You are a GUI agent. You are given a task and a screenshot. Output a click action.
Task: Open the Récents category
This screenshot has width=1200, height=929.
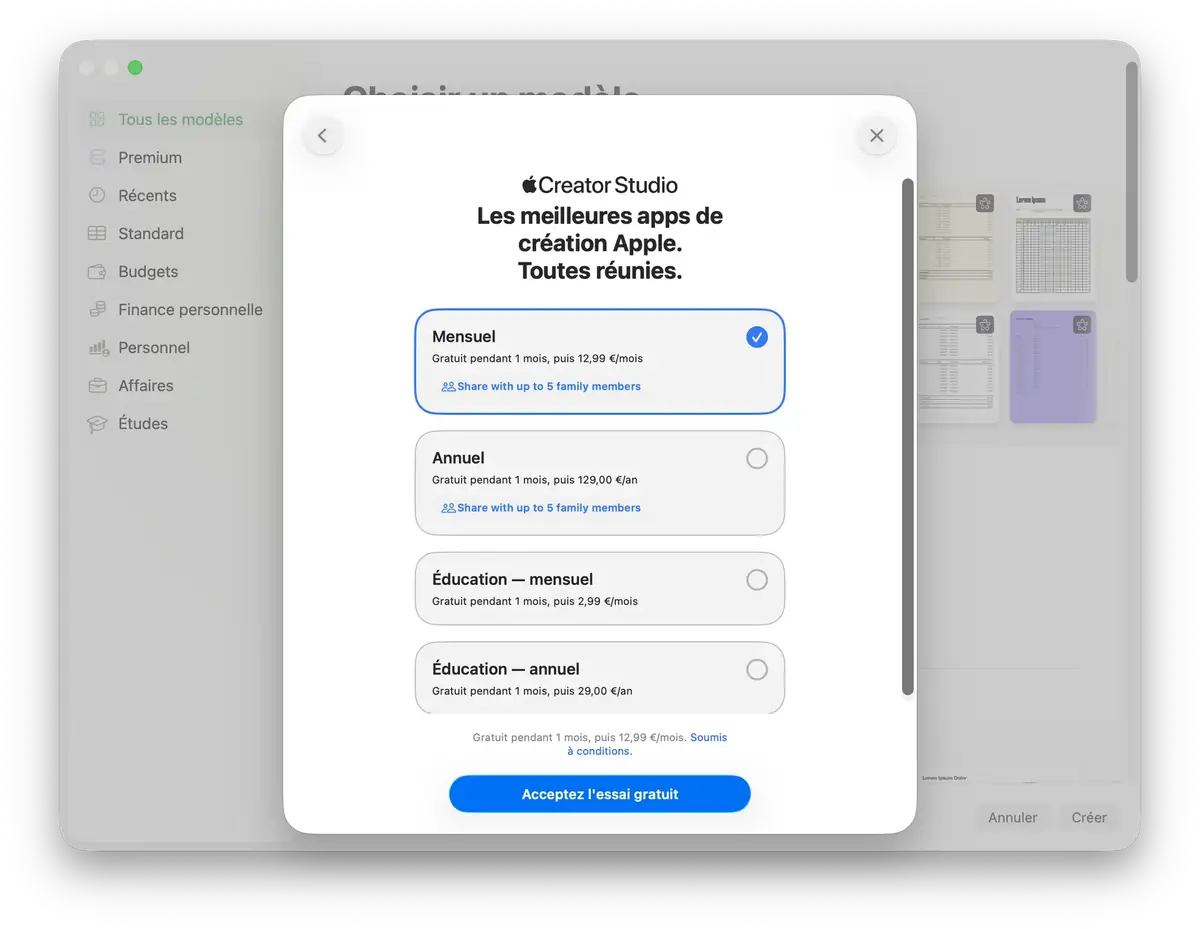click(147, 196)
